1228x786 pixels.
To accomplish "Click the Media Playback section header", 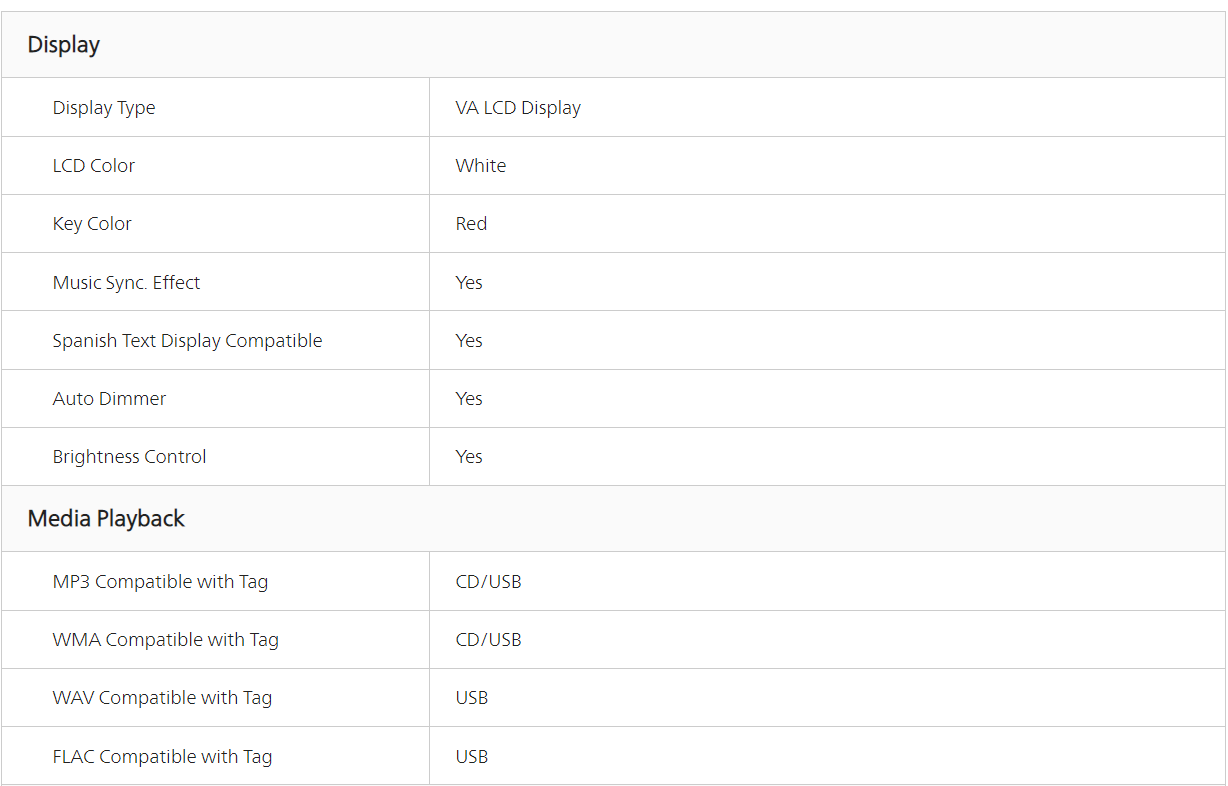I will coord(106,519).
